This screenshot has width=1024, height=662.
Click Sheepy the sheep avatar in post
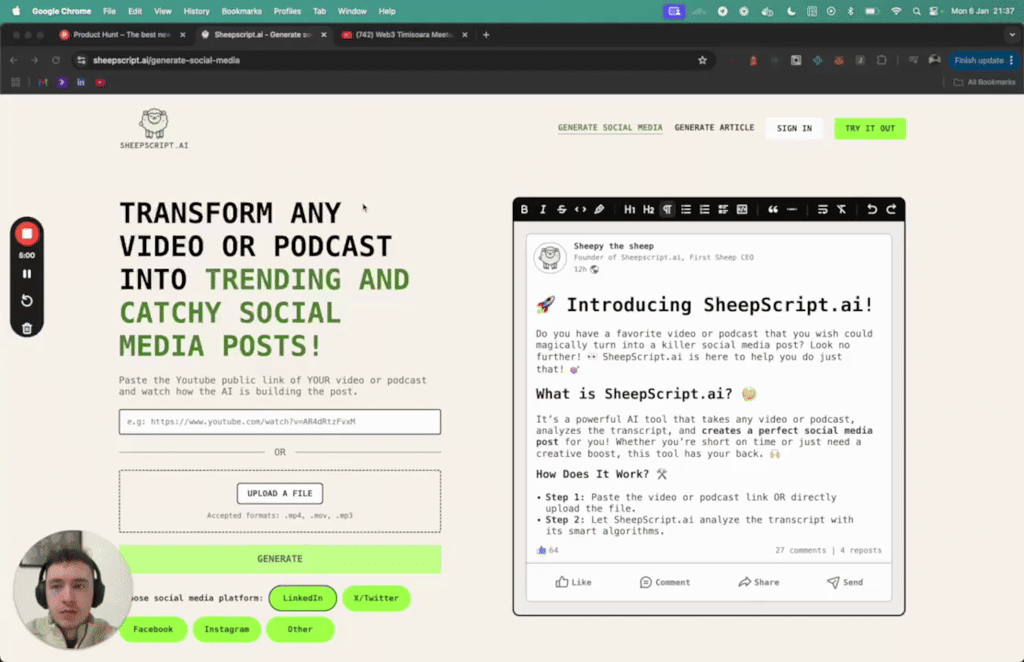tap(550, 257)
